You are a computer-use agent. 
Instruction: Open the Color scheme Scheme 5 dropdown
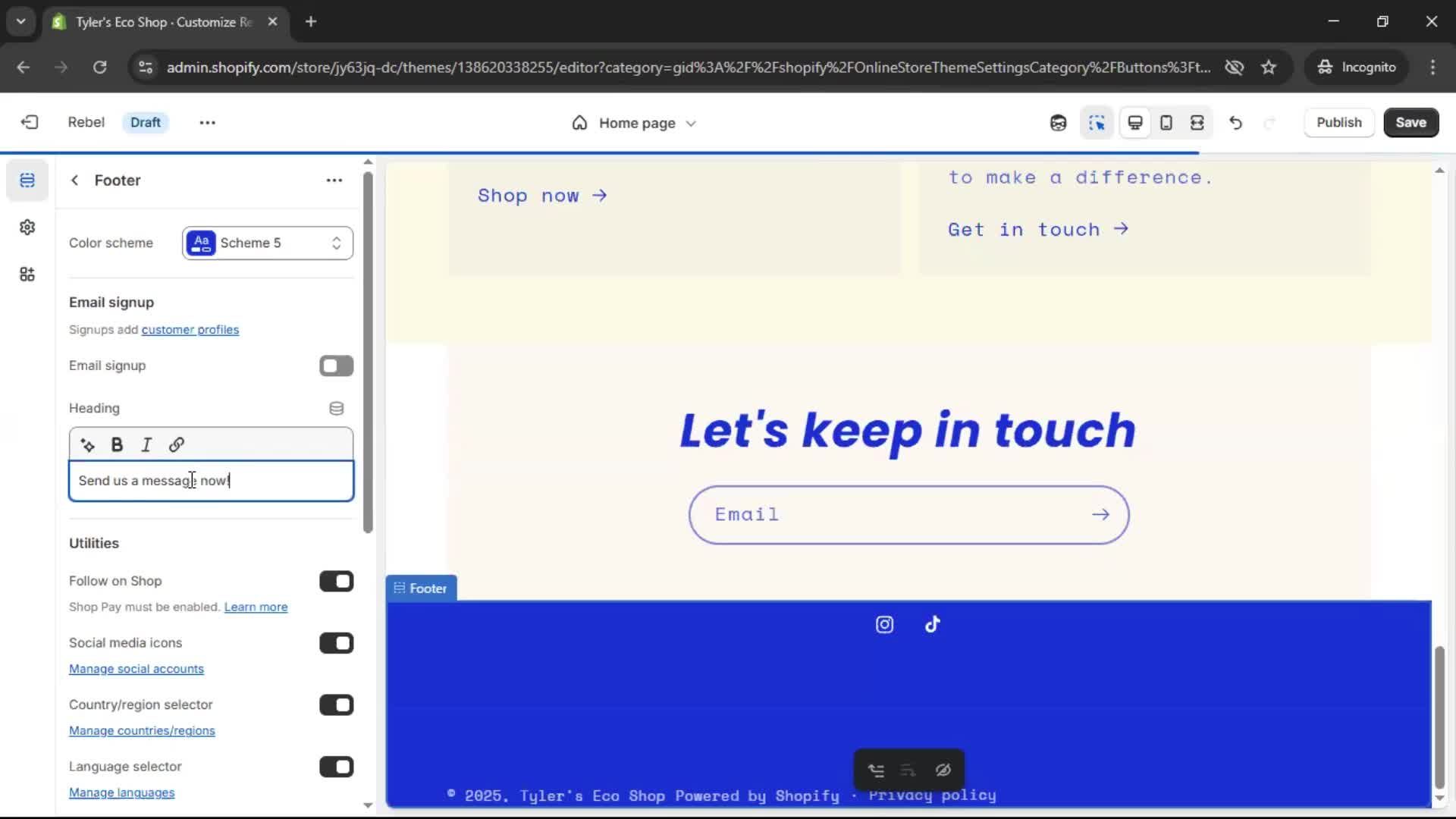tap(267, 243)
